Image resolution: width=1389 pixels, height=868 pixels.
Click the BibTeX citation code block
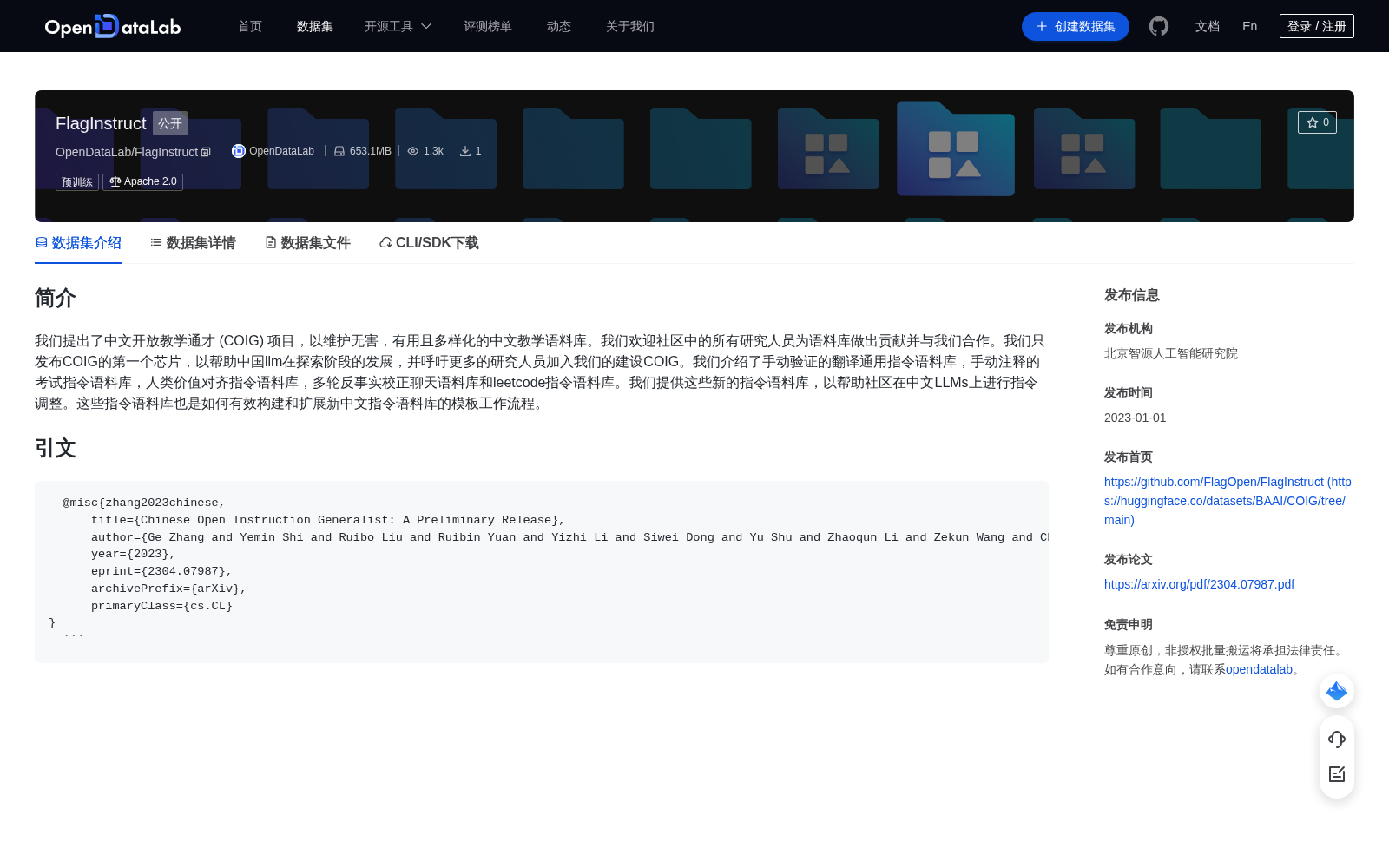[542, 572]
